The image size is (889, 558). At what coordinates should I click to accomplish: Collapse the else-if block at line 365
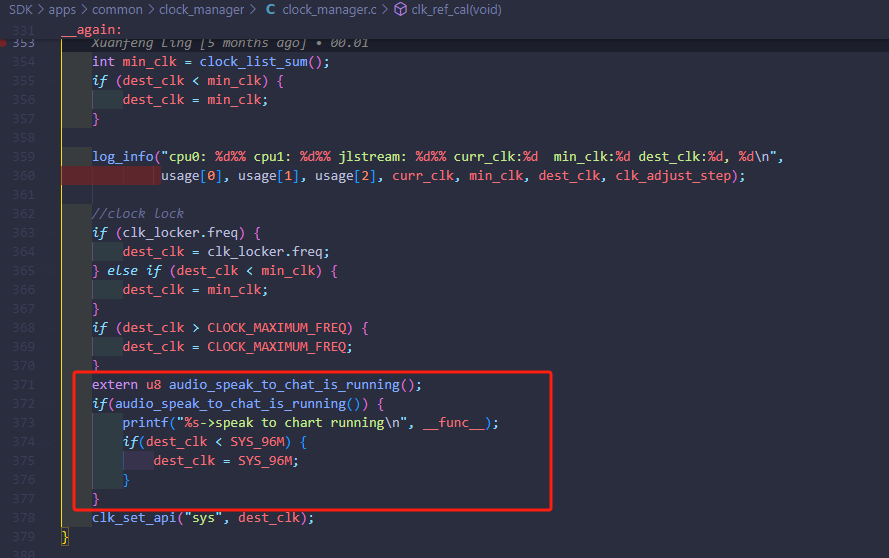(x=50, y=271)
